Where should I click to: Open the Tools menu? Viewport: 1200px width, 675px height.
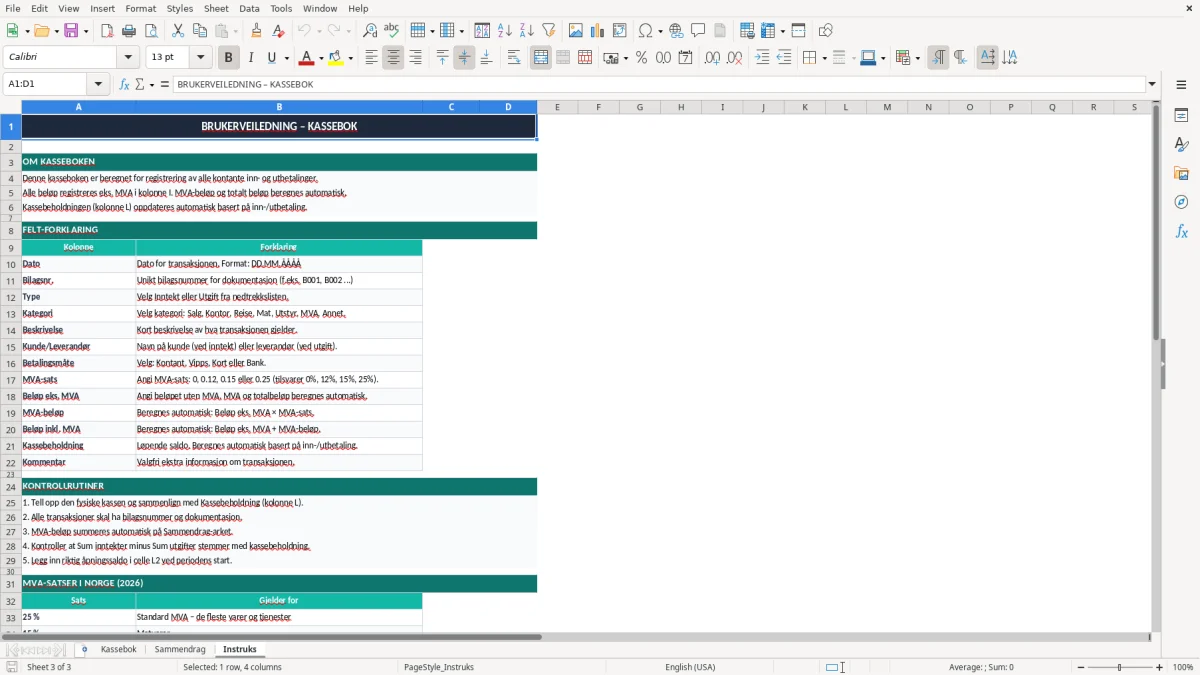(281, 8)
